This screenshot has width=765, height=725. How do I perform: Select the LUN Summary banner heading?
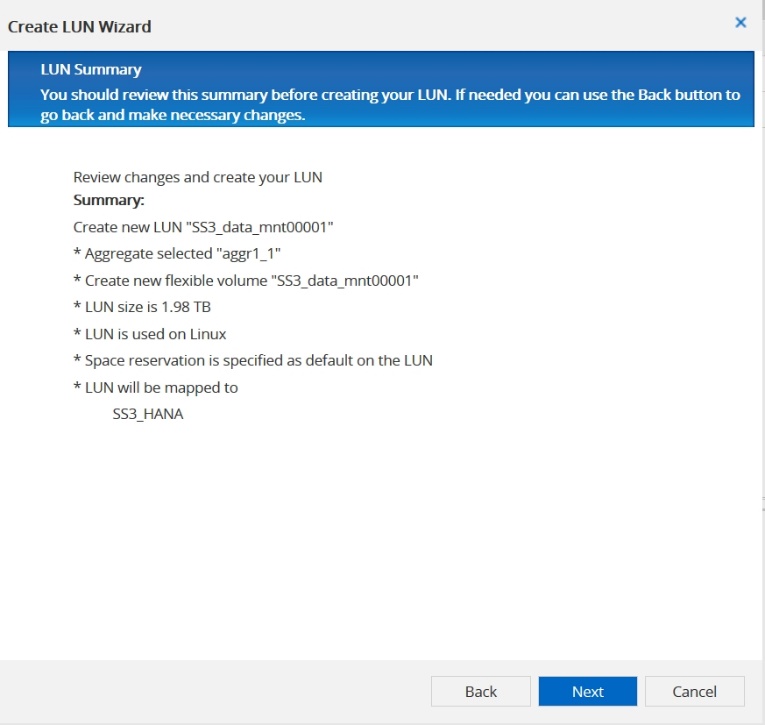(x=91, y=70)
